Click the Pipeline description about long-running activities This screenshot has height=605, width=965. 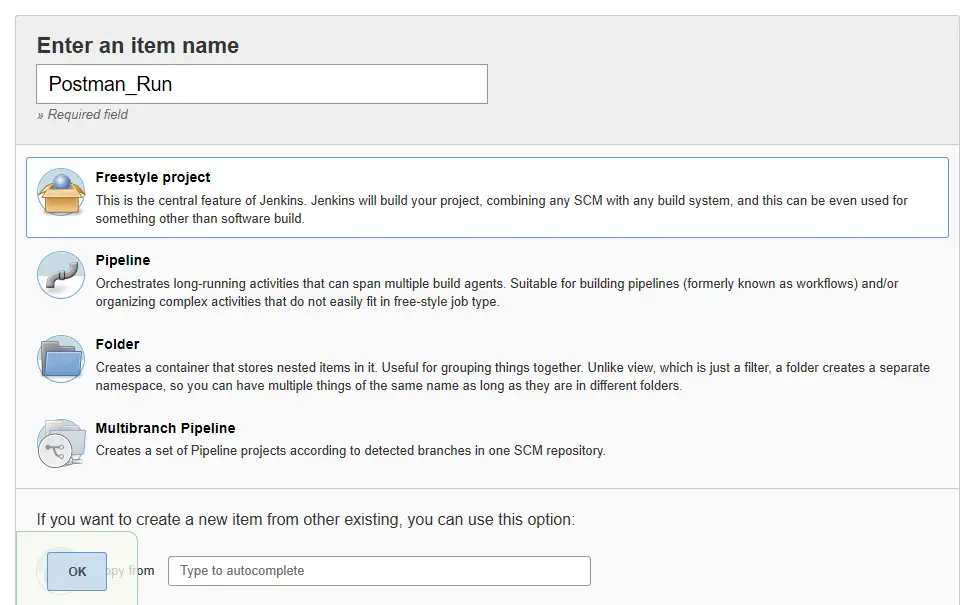pyautogui.click(x=497, y=292)
